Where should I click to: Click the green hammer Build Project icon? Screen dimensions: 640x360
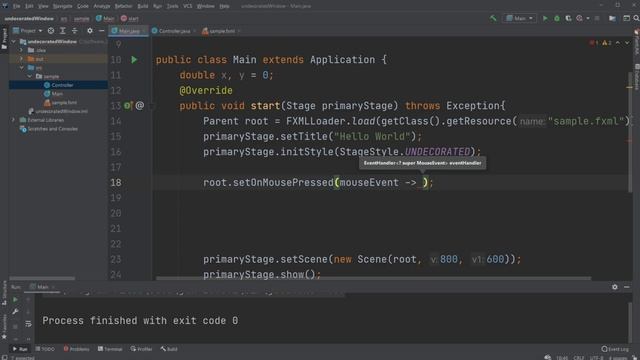point(493,18)
